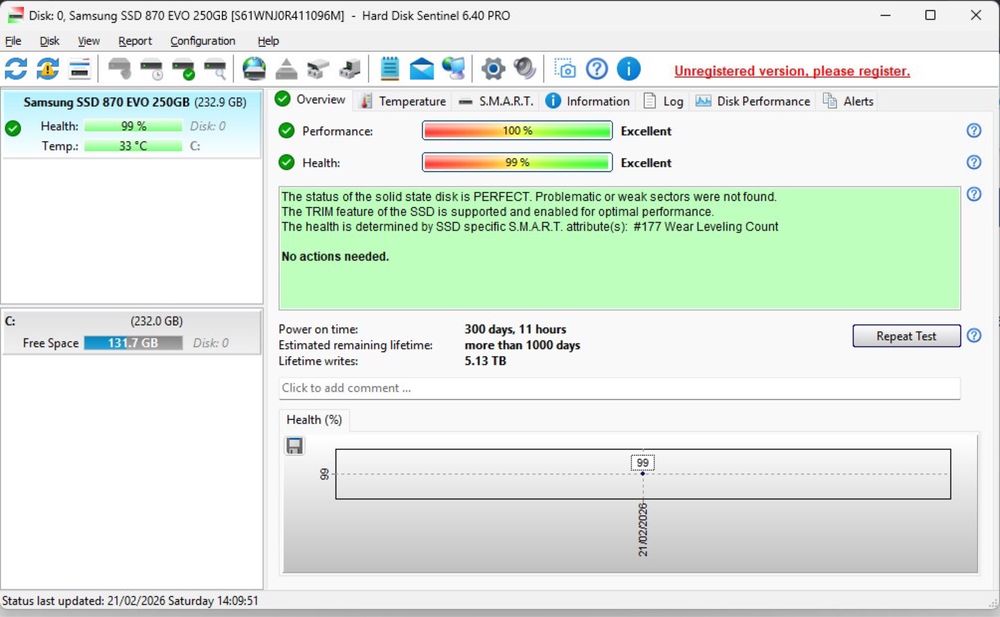The image size is (1000, 617).
Task: Switch to the S.M.A.R.T. tab
Action: (496, 101)
